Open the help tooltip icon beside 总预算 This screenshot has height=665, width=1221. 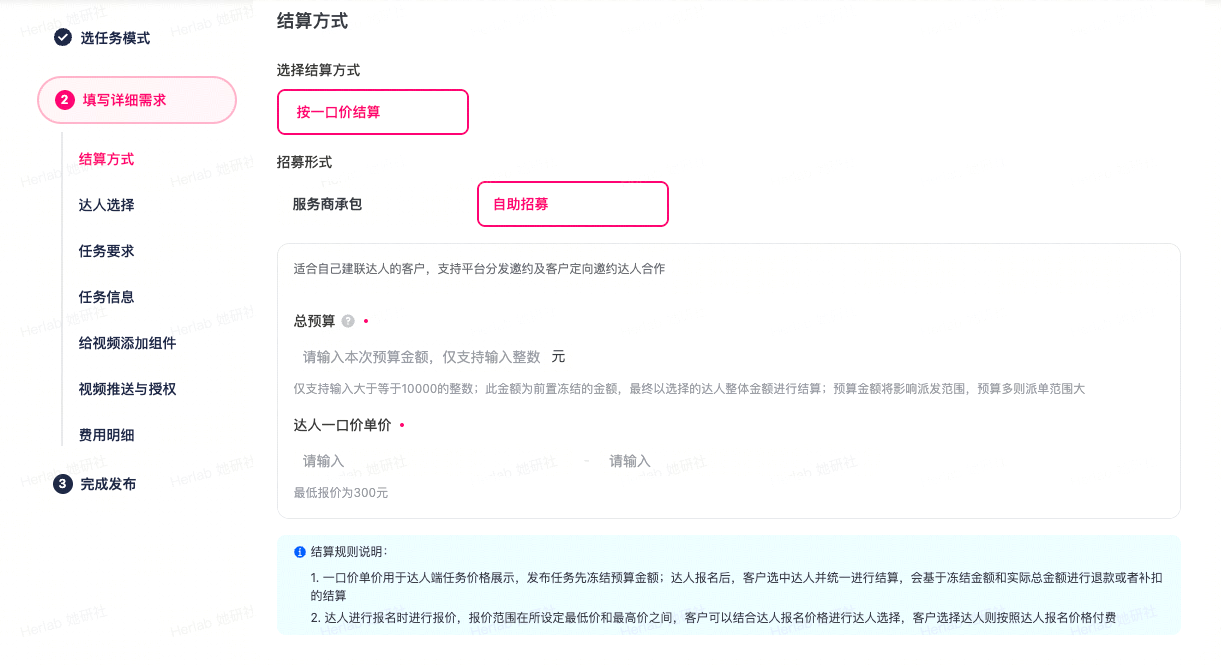pyautogui.click(x=348, y=321)
